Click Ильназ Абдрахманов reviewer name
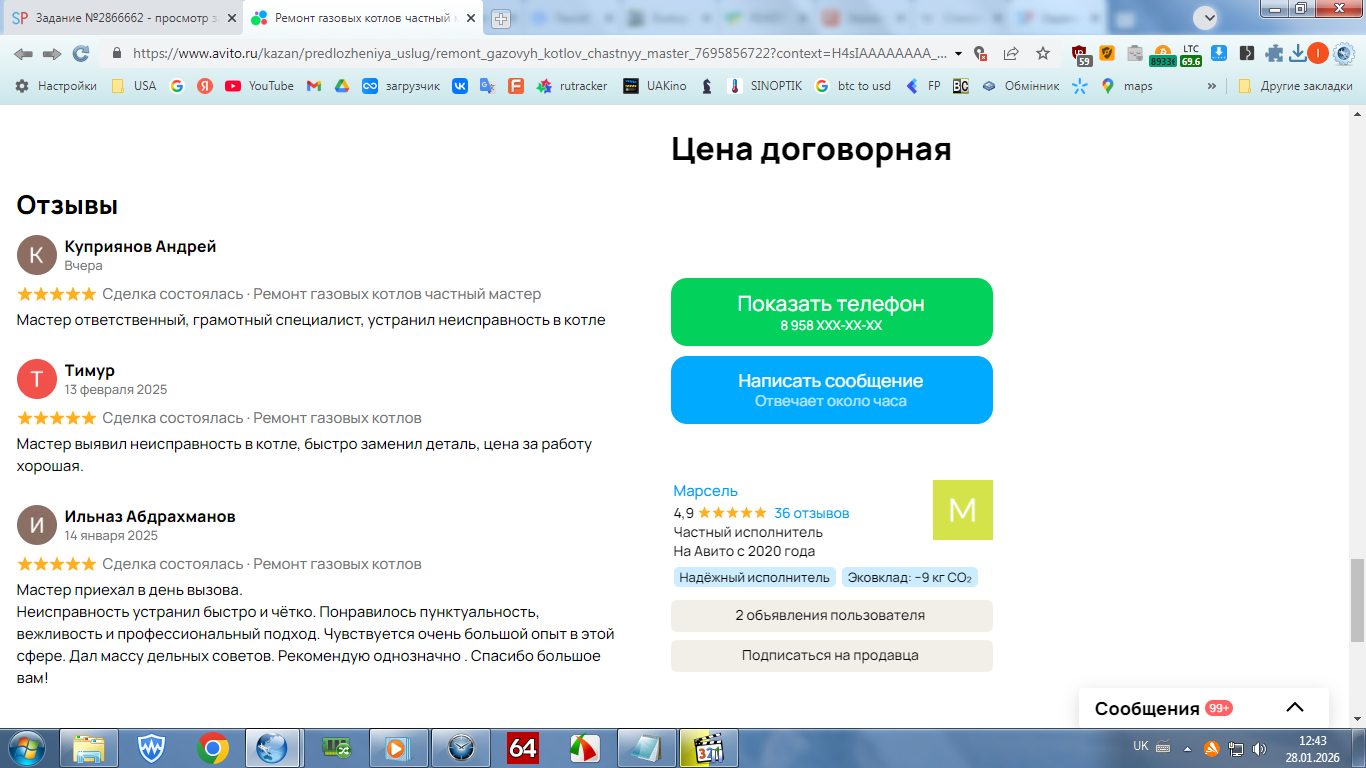This screenshot has width=1366, height=768. [150, 517]
